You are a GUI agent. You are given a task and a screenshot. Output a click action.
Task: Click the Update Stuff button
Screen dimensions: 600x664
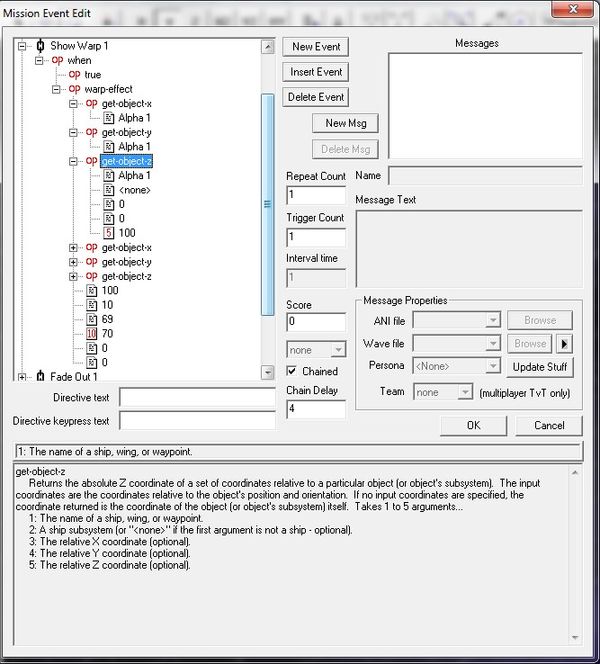[x=540, y=367]
